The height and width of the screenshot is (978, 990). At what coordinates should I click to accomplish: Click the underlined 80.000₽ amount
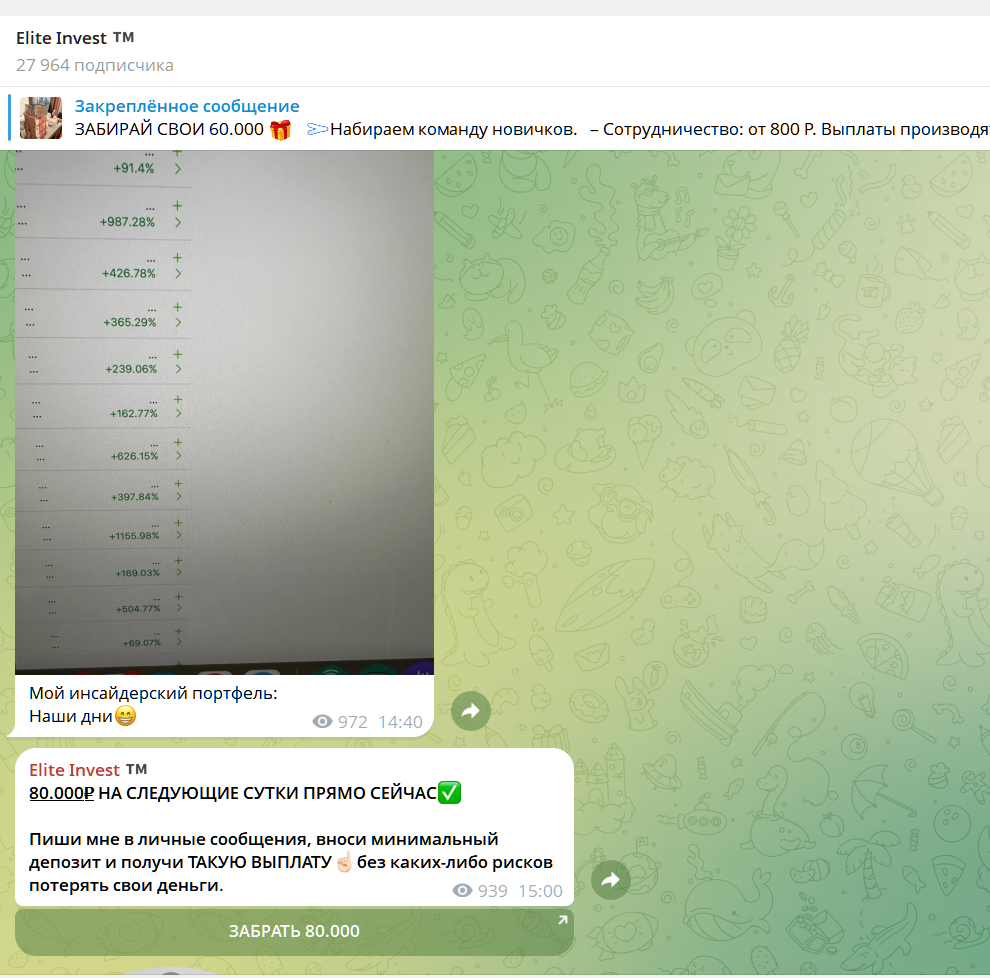[x=61, y=793]
